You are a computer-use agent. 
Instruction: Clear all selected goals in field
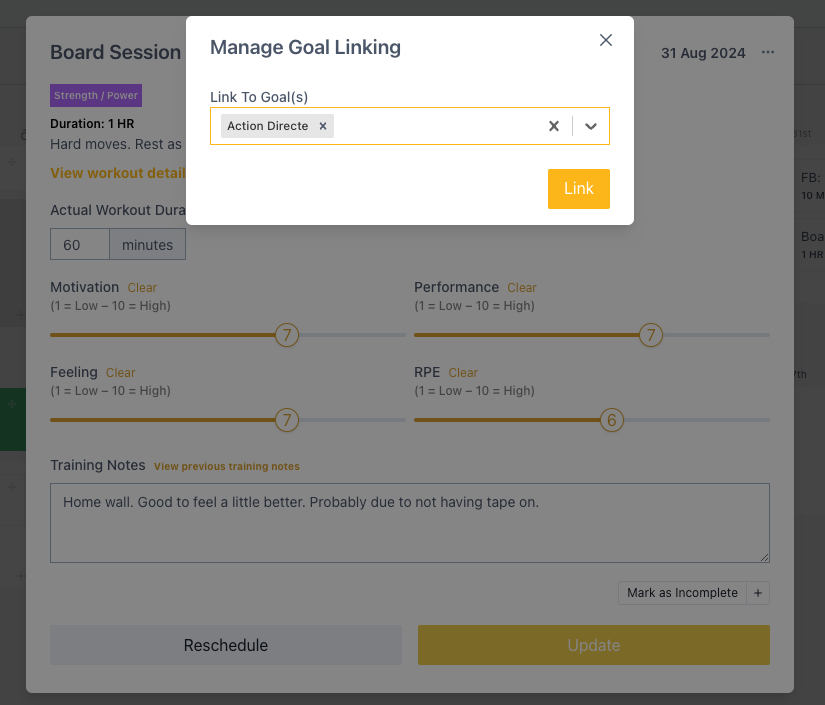pyautogui.click(x=554, y=126)
